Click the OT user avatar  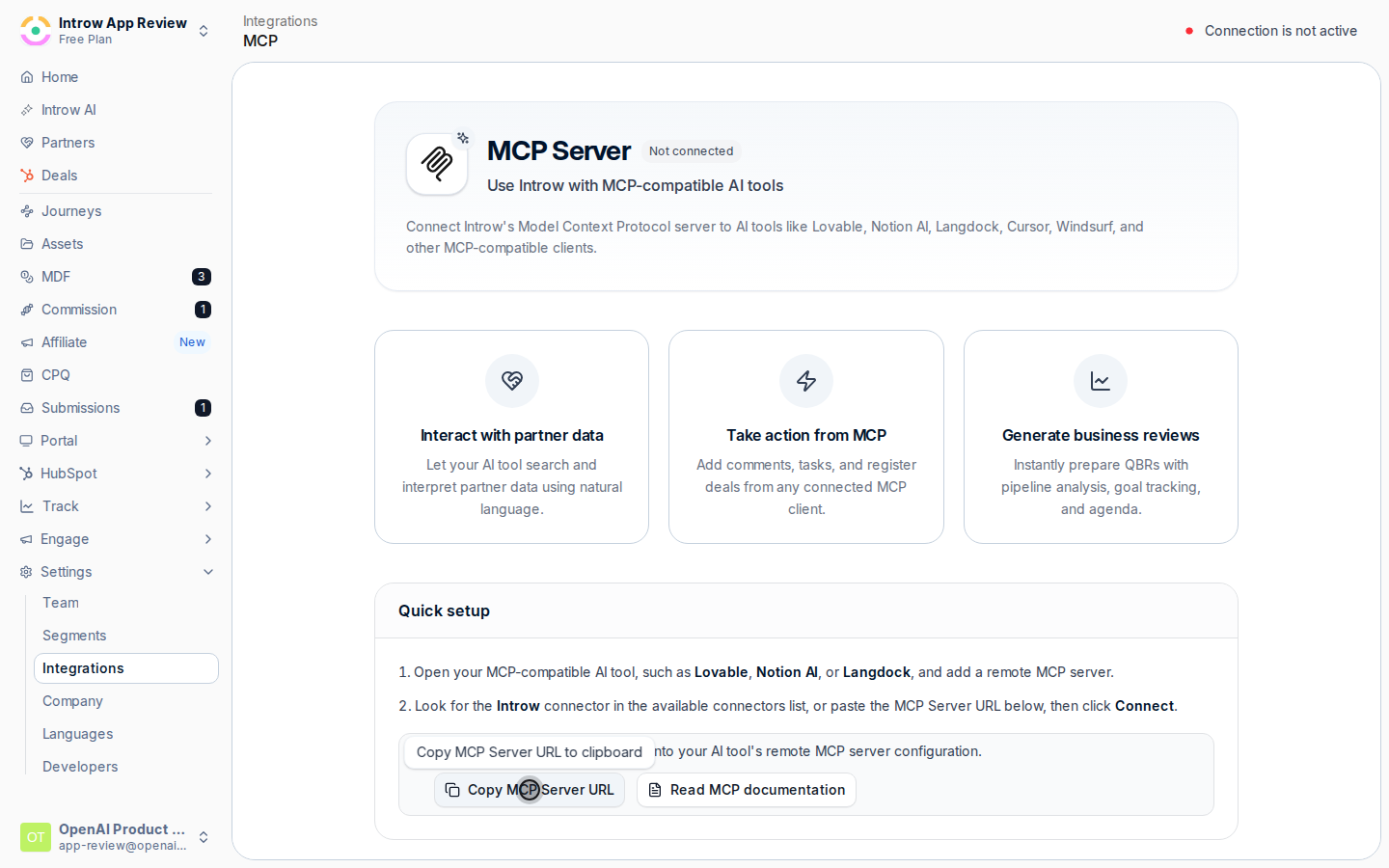(36, 837)
